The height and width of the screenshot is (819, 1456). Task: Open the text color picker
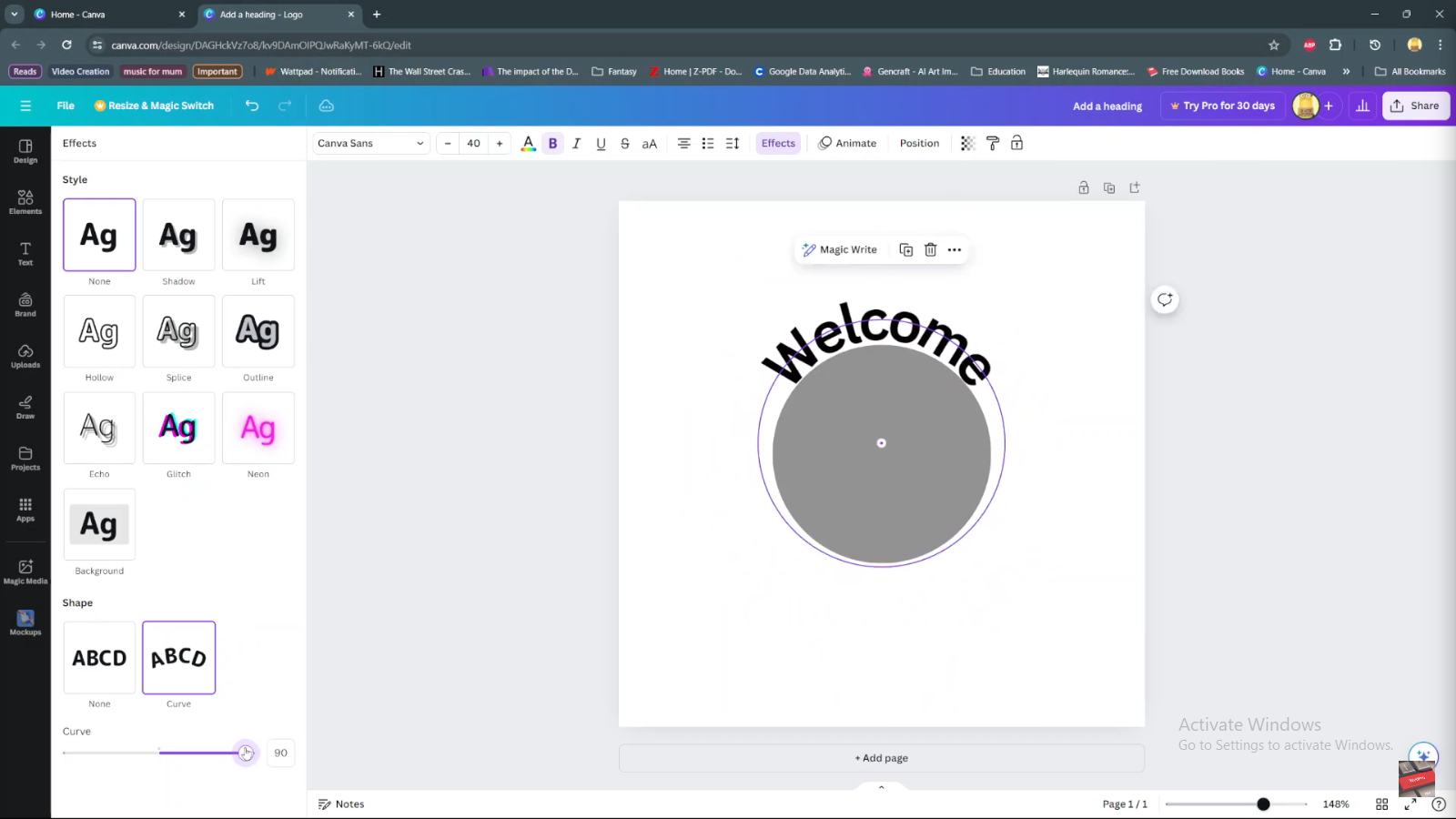(528, 143)
